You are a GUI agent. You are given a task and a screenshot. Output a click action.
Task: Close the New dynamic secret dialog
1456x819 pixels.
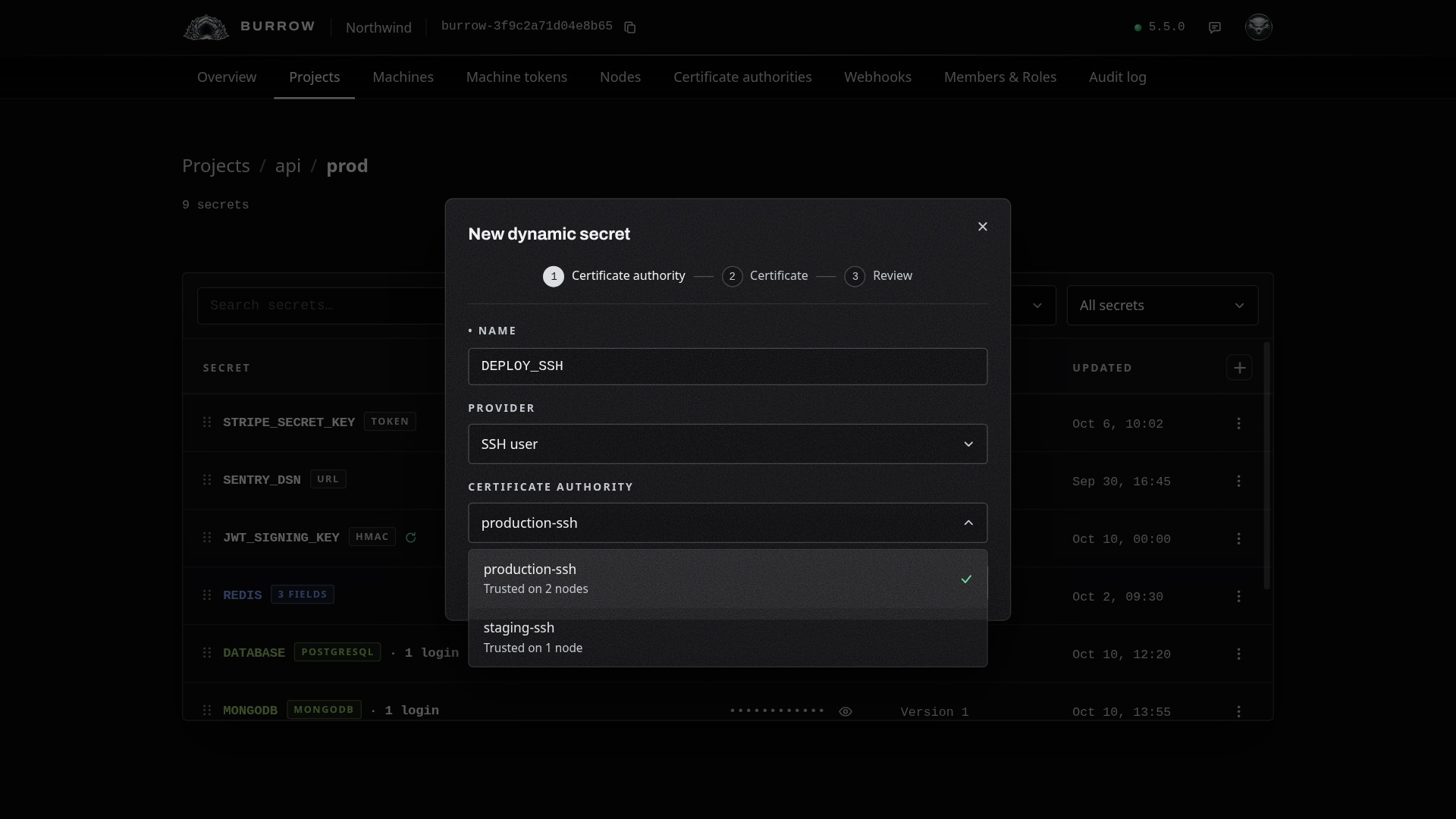tap(983, 227)
